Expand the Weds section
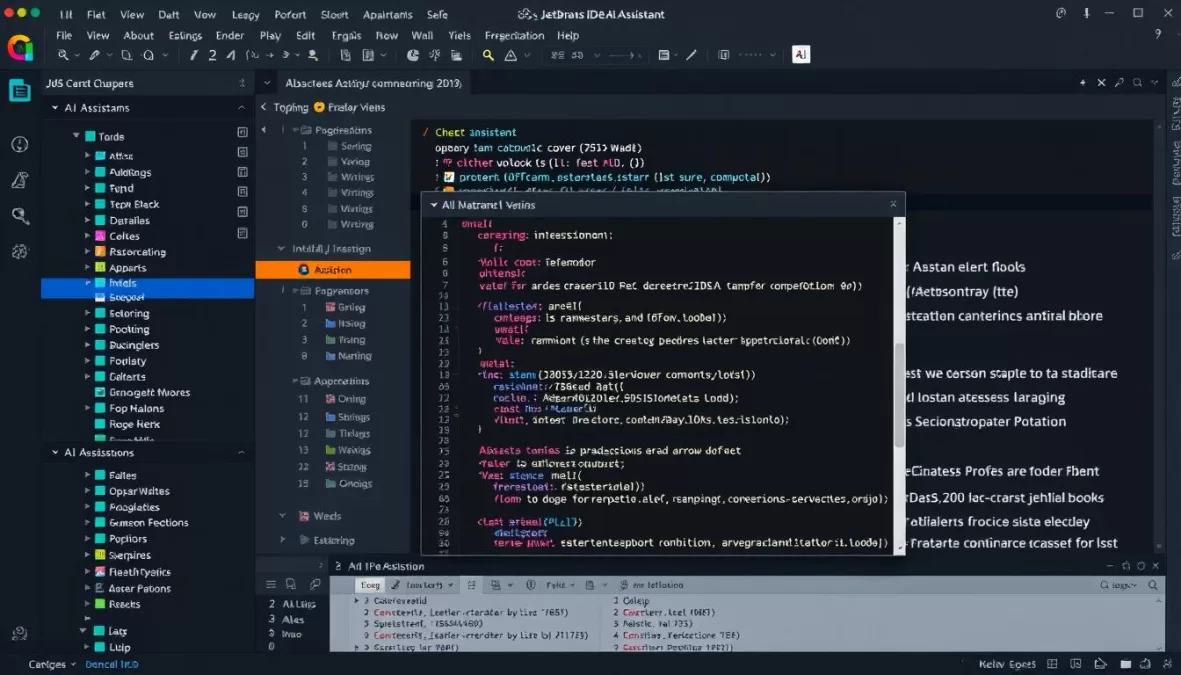The width and height of the screenshot is (1181, 675). pos(282,515)
